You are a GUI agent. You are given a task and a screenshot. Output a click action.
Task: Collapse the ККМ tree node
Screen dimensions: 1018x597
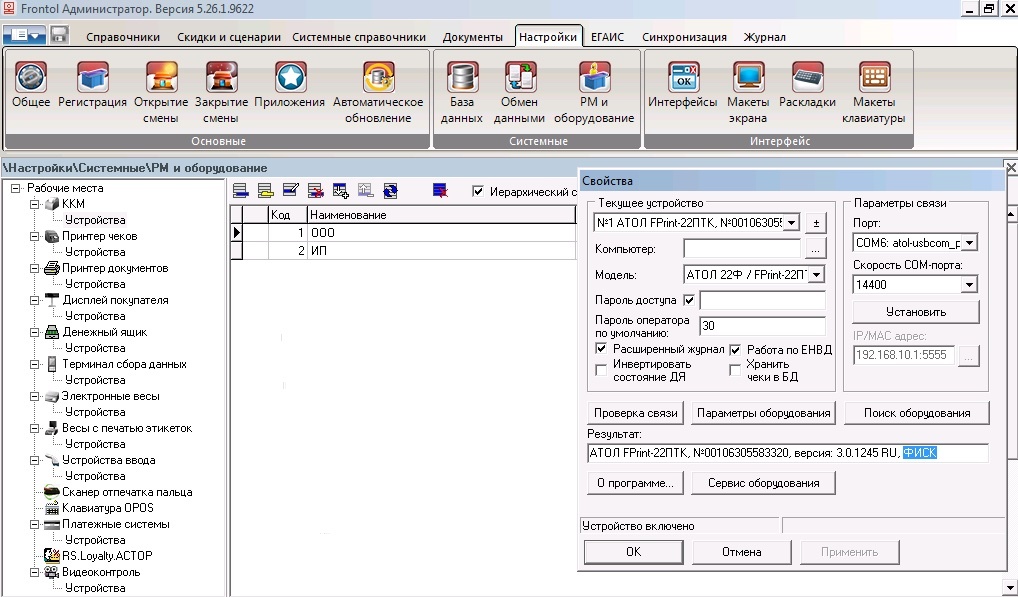[x=34, y=204]
